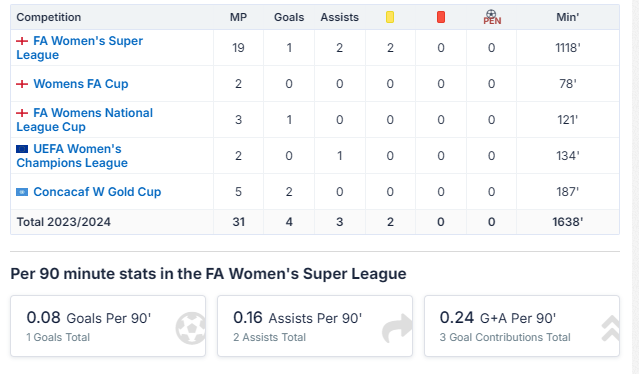Open the Womens FA Cup link
The image size is (639, 374).
point(81,84)
